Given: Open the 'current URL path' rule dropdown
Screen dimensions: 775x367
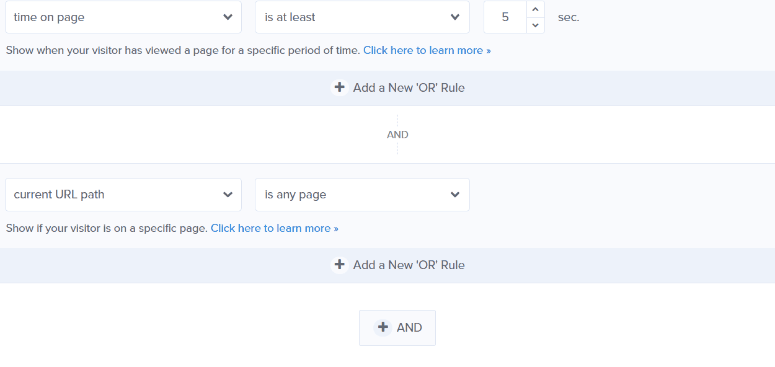Looking at the screenshot, I should click(123, 195).
